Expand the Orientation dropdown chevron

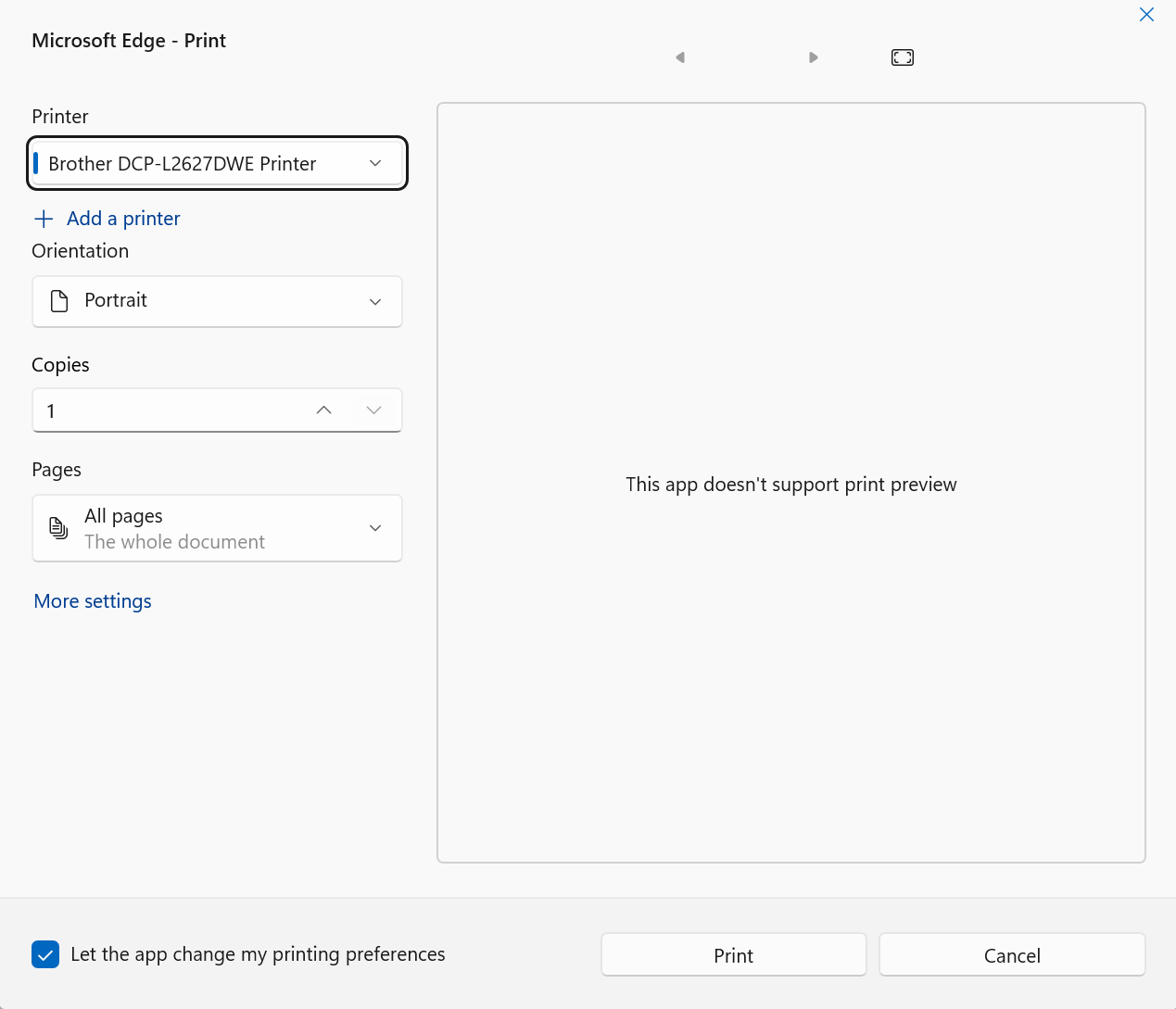375,301
